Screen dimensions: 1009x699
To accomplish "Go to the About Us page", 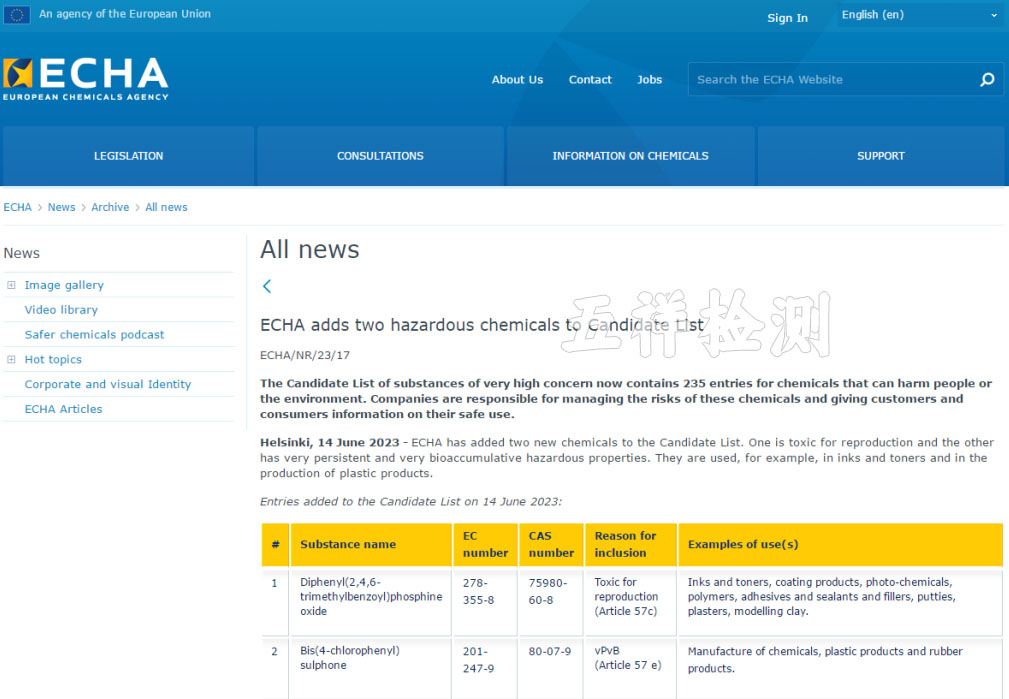I will [x=517, y=80].
